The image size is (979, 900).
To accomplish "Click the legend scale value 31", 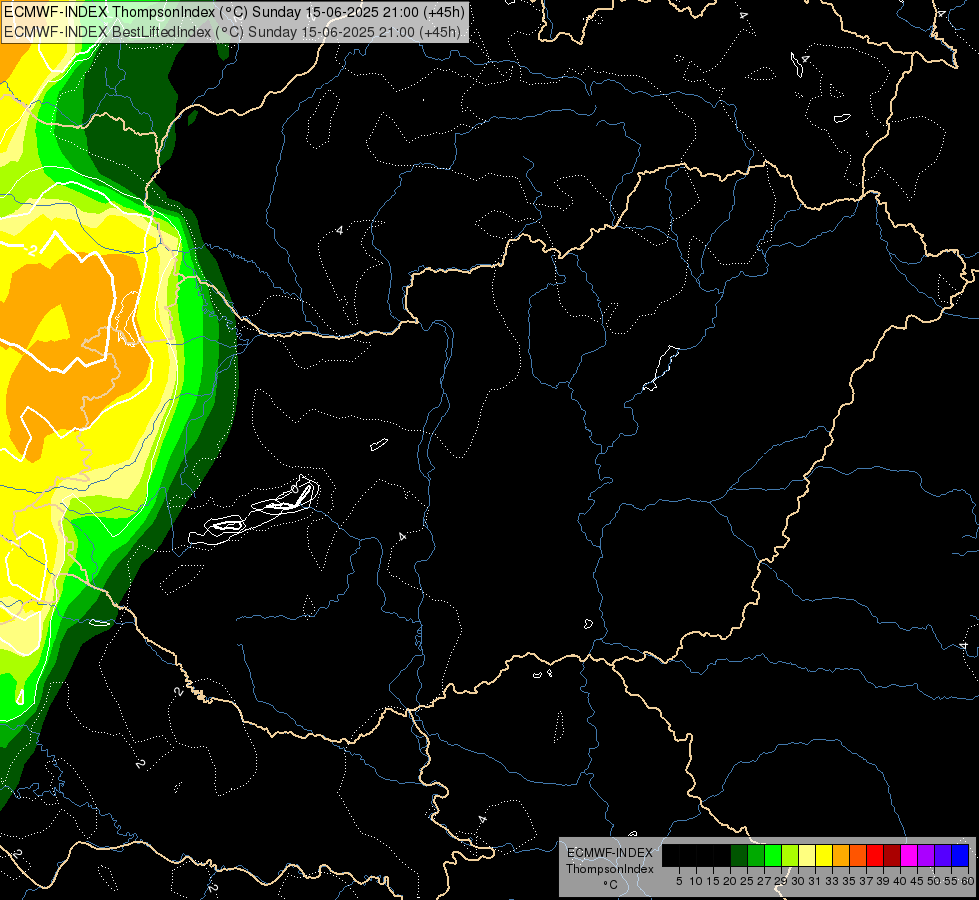I will click(x=814, y=881).
